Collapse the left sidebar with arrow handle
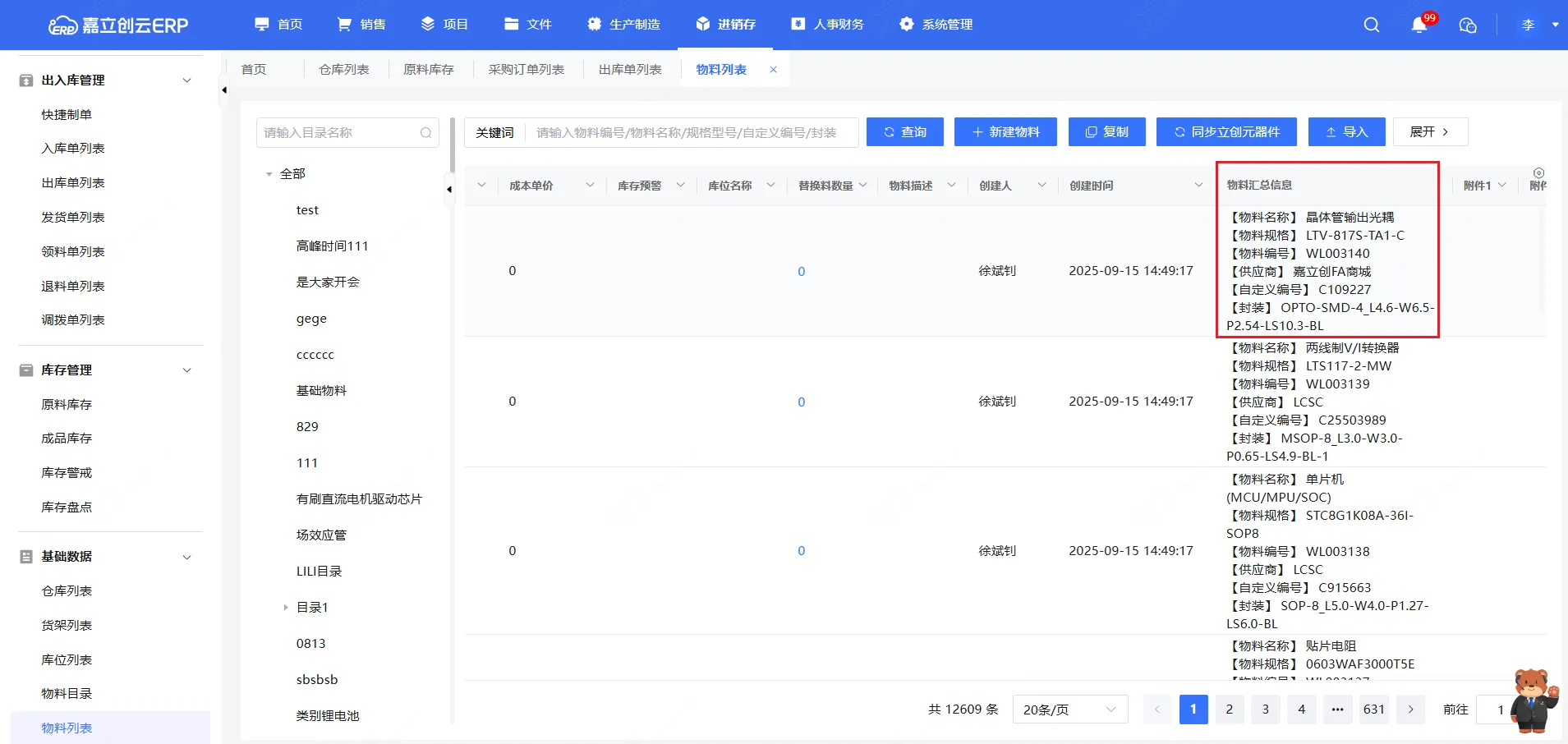This screenshot has height=744, width=1568. 223,90
